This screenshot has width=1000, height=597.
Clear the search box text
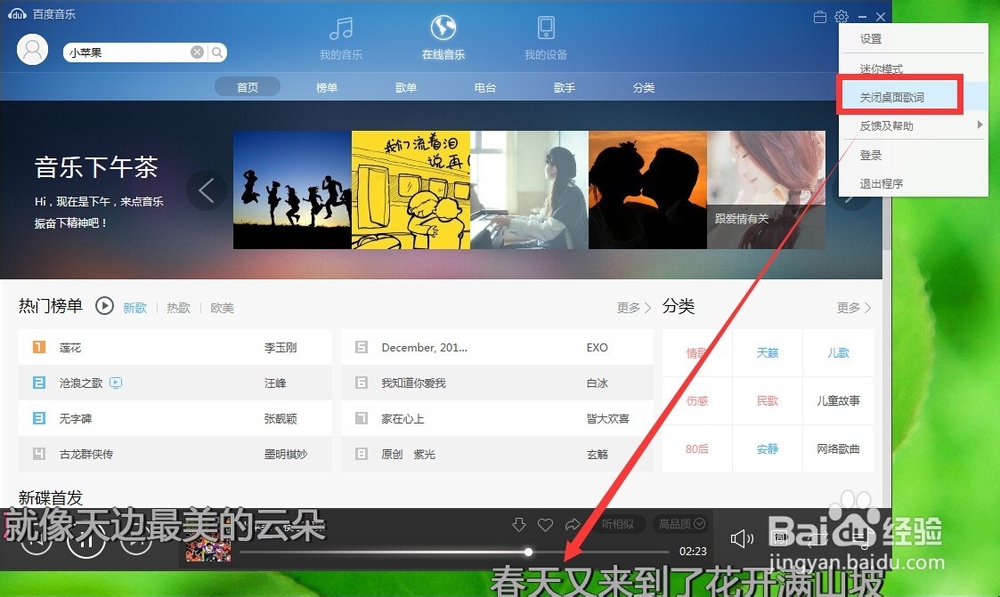[x=198, y=52]
